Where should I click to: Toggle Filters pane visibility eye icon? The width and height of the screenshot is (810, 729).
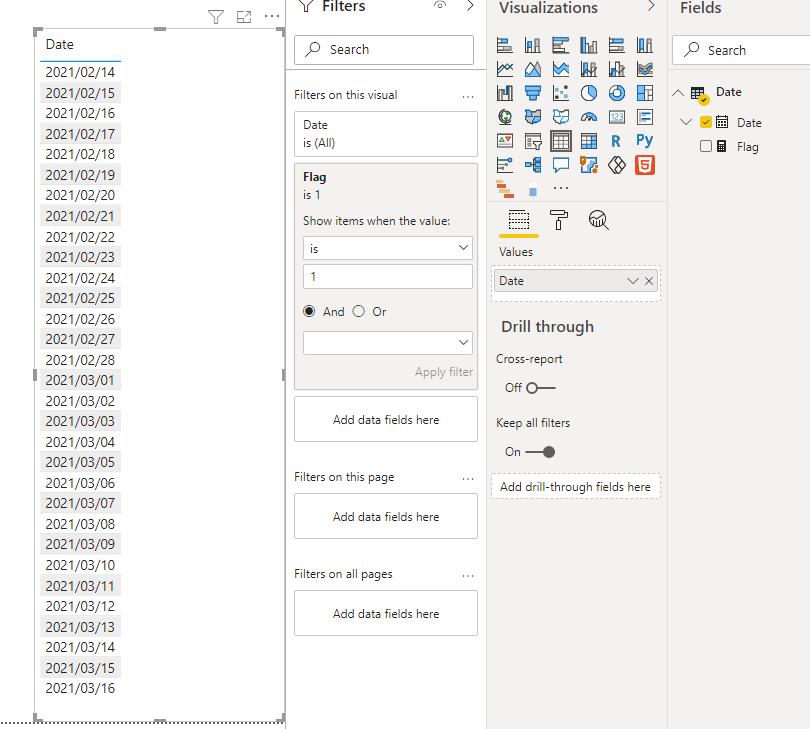(440, 5)
